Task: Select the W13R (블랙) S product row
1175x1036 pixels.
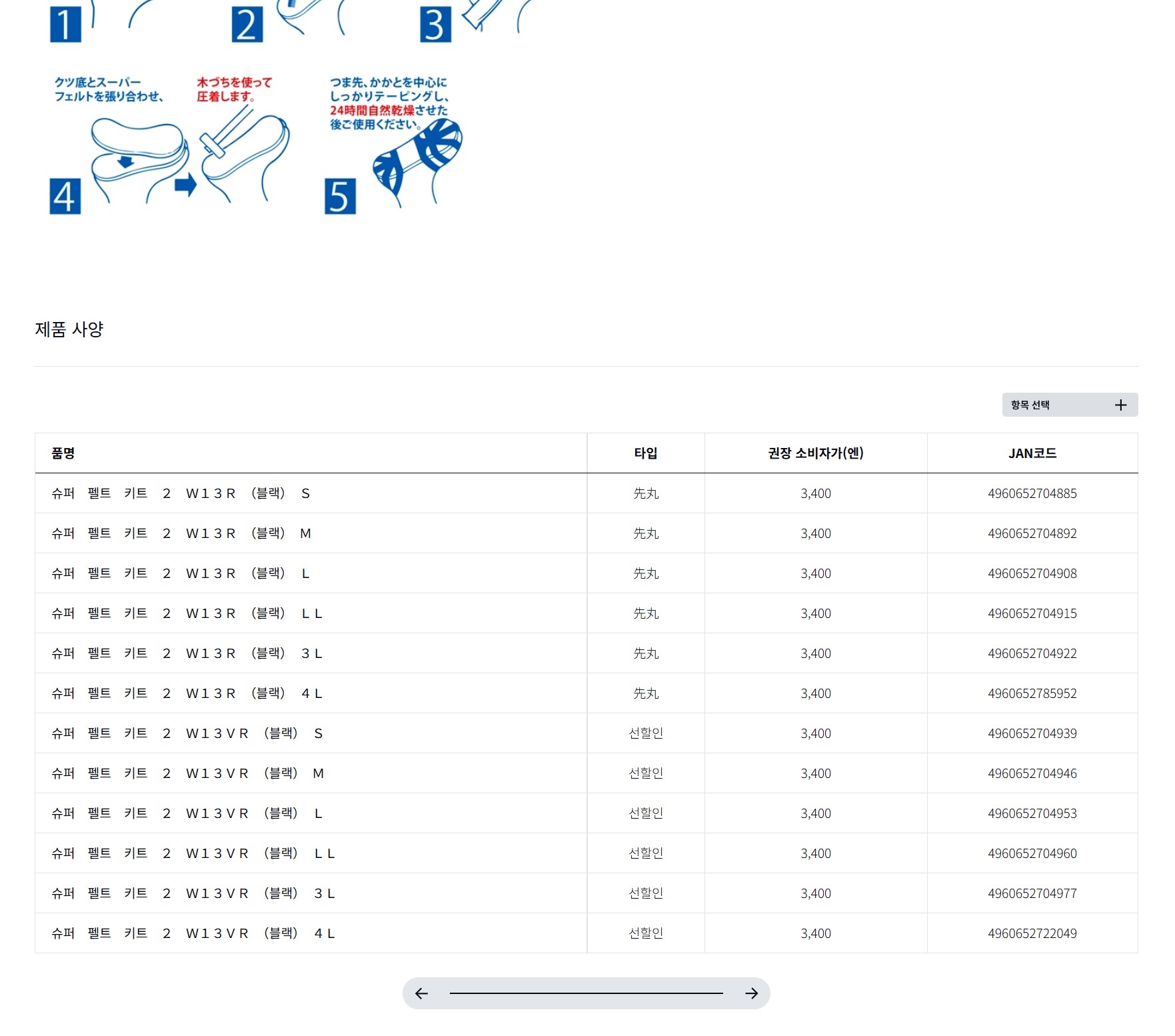Action: click(181, 493)
